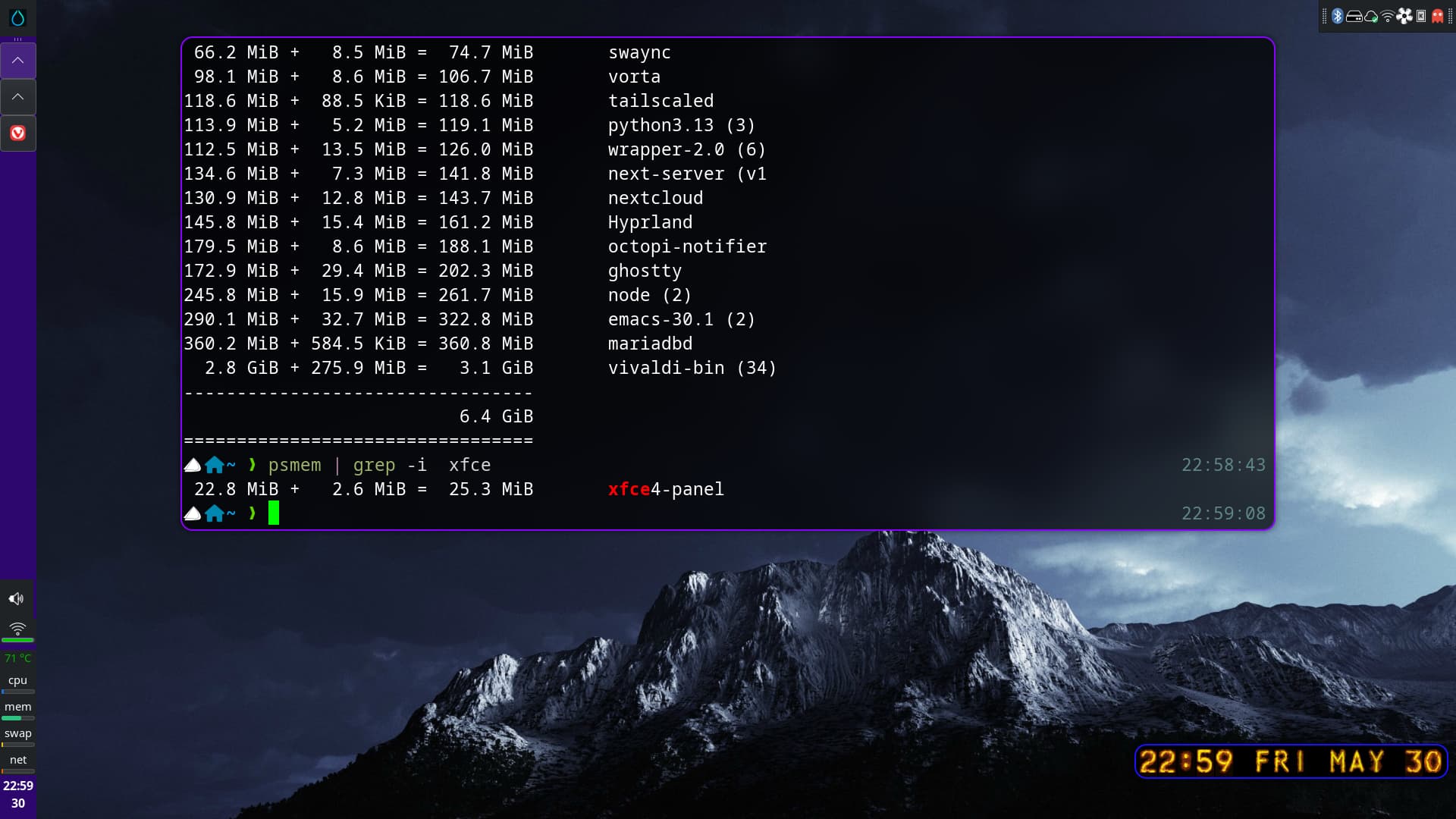Select the gray chevron window button in panel
This screenshot has height=819, width=1456.
click(17, 97)
